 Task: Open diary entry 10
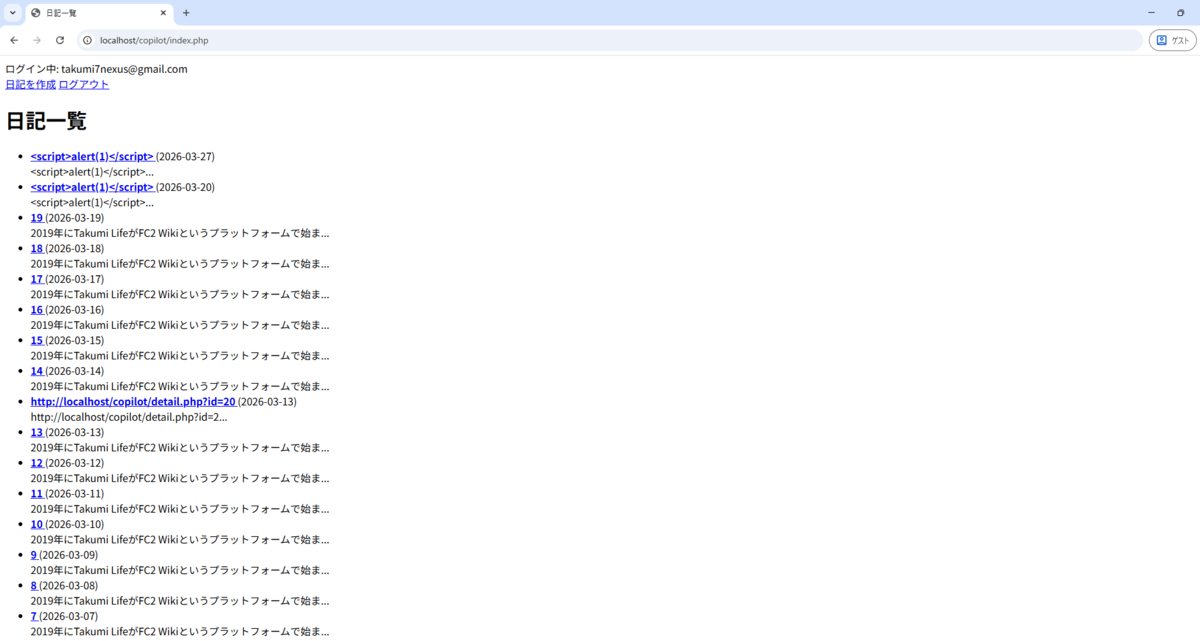point(37,524)
